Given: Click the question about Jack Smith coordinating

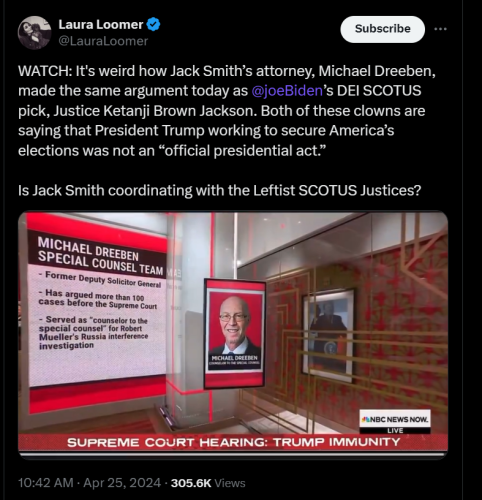Looking at the screenshot, I should click(220, 190).
